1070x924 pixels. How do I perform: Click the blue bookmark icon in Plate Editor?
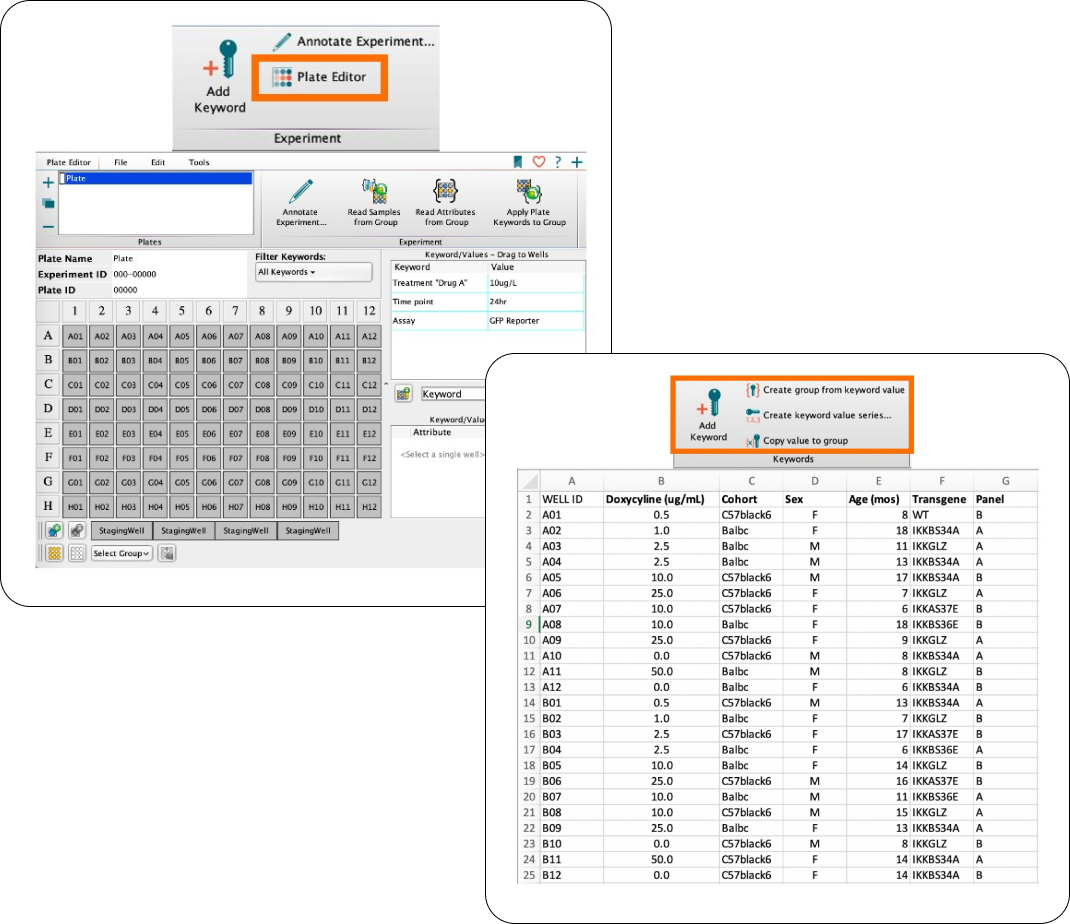(517, 162)
